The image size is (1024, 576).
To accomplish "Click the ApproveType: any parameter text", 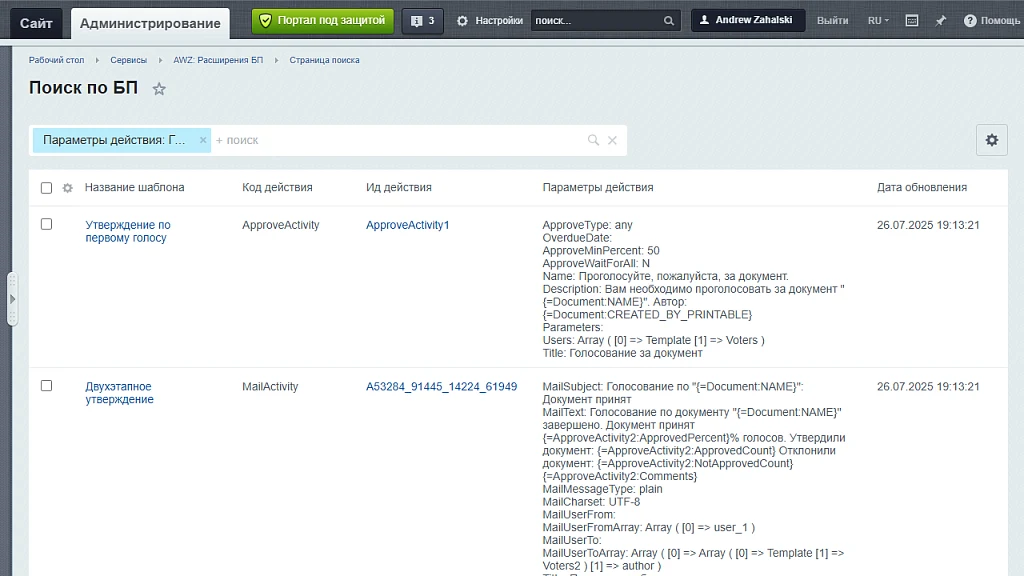I will pyautogui.click(x=587, y=225).
